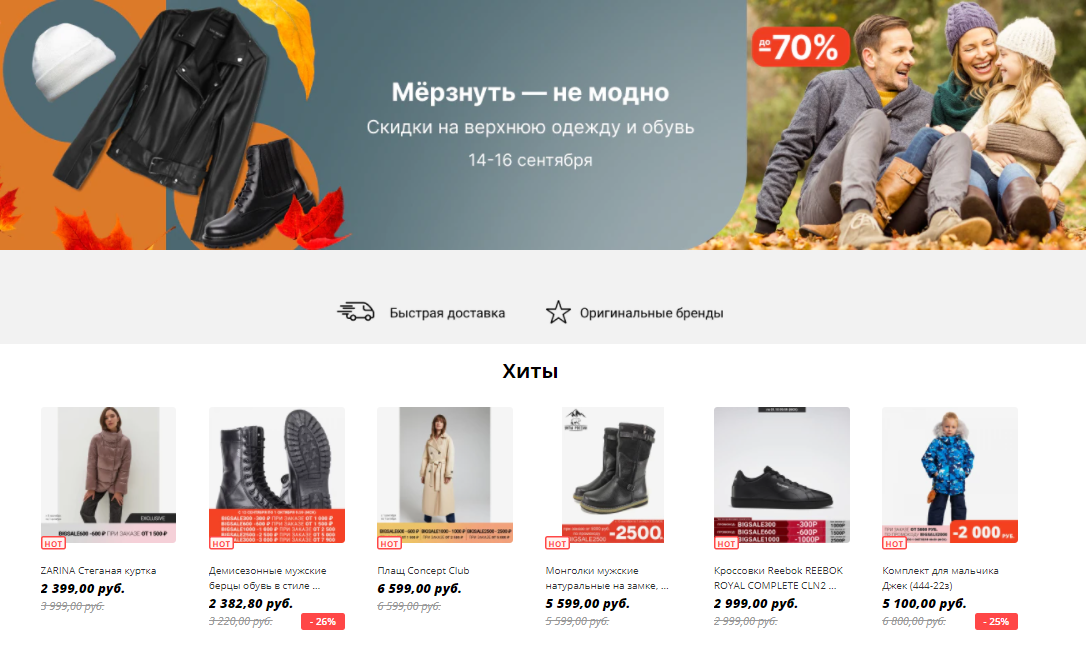Open Комплект для мальчика Джек link
This screenshot has height=672, width=1086.
pos(940,578)
